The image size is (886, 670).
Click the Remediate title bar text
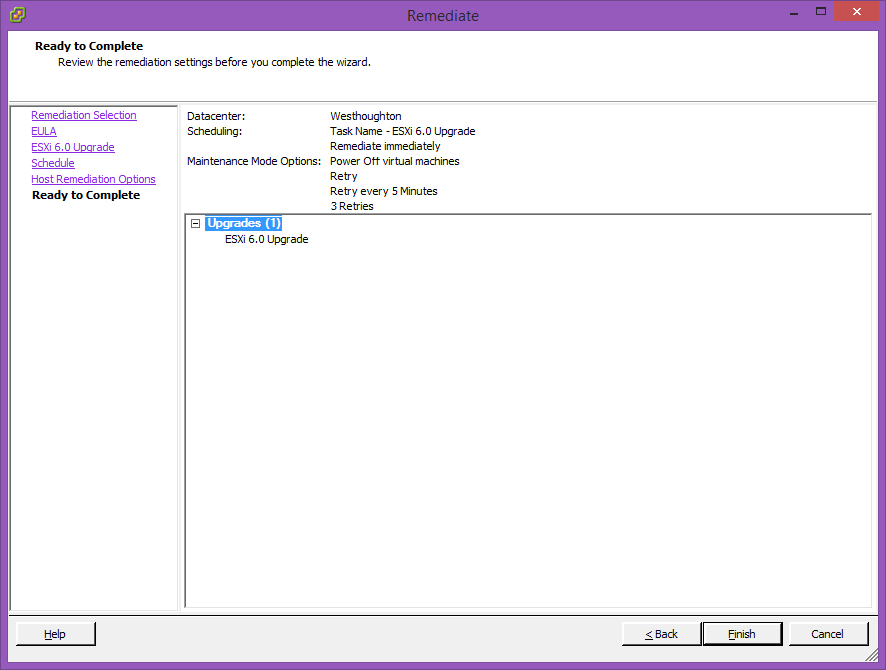(x=443, y=16)
